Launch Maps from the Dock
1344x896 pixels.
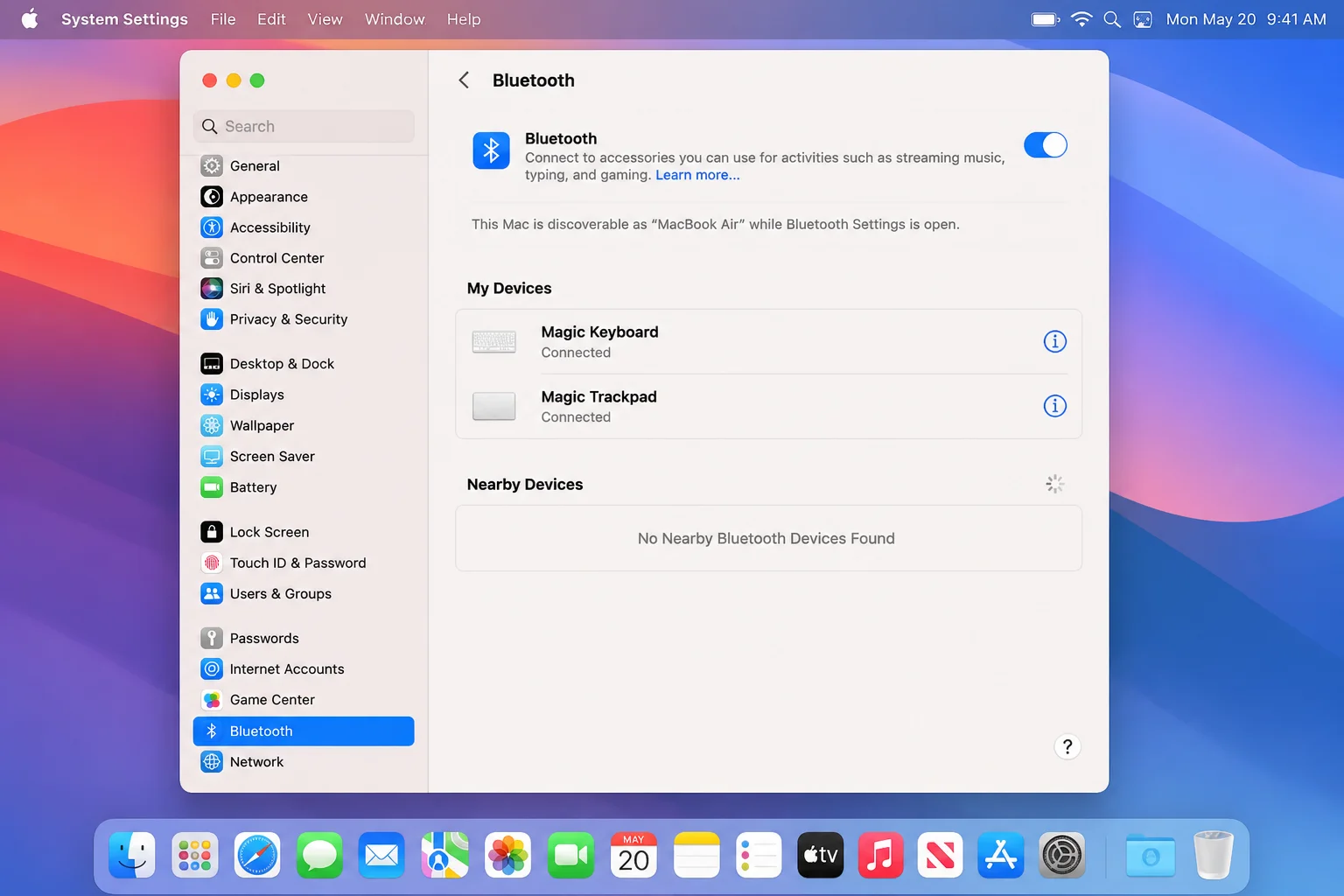pos(444,855)
